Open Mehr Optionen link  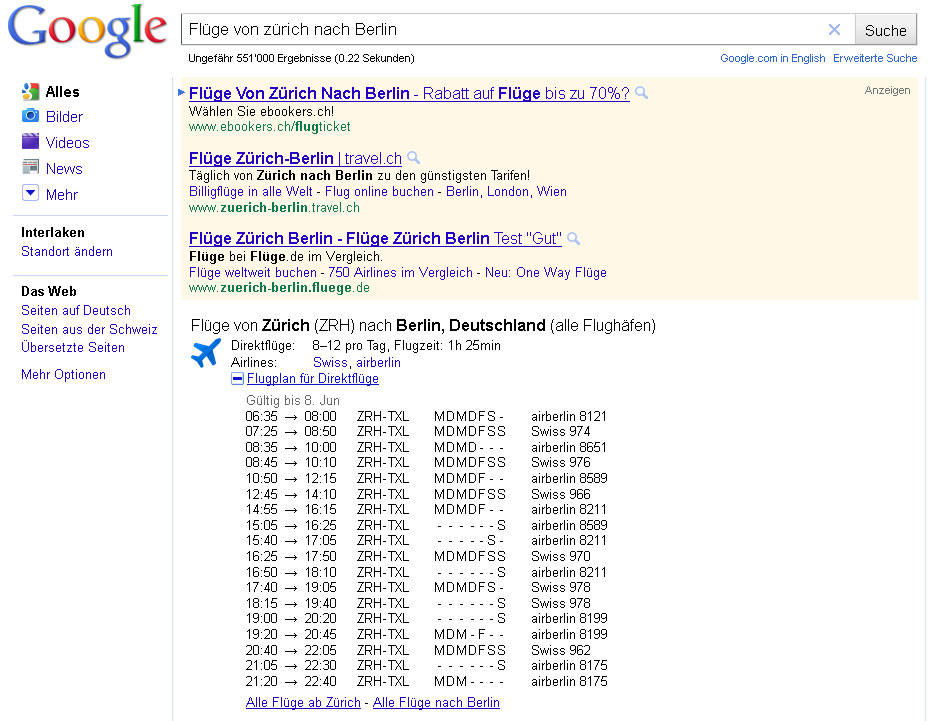(63, 375)
